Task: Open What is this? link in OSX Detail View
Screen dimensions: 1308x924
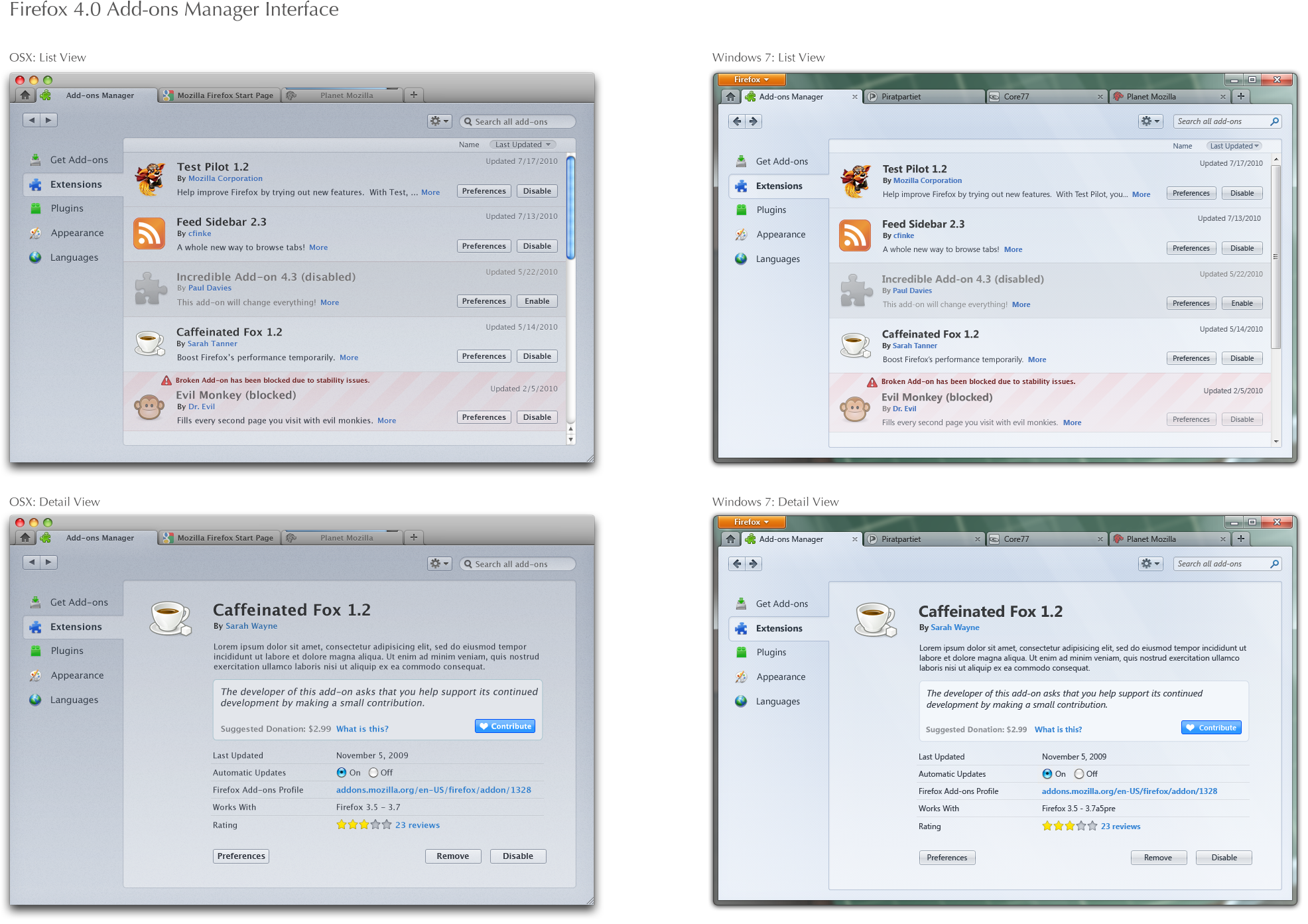Action: click(x=362, y=729)
